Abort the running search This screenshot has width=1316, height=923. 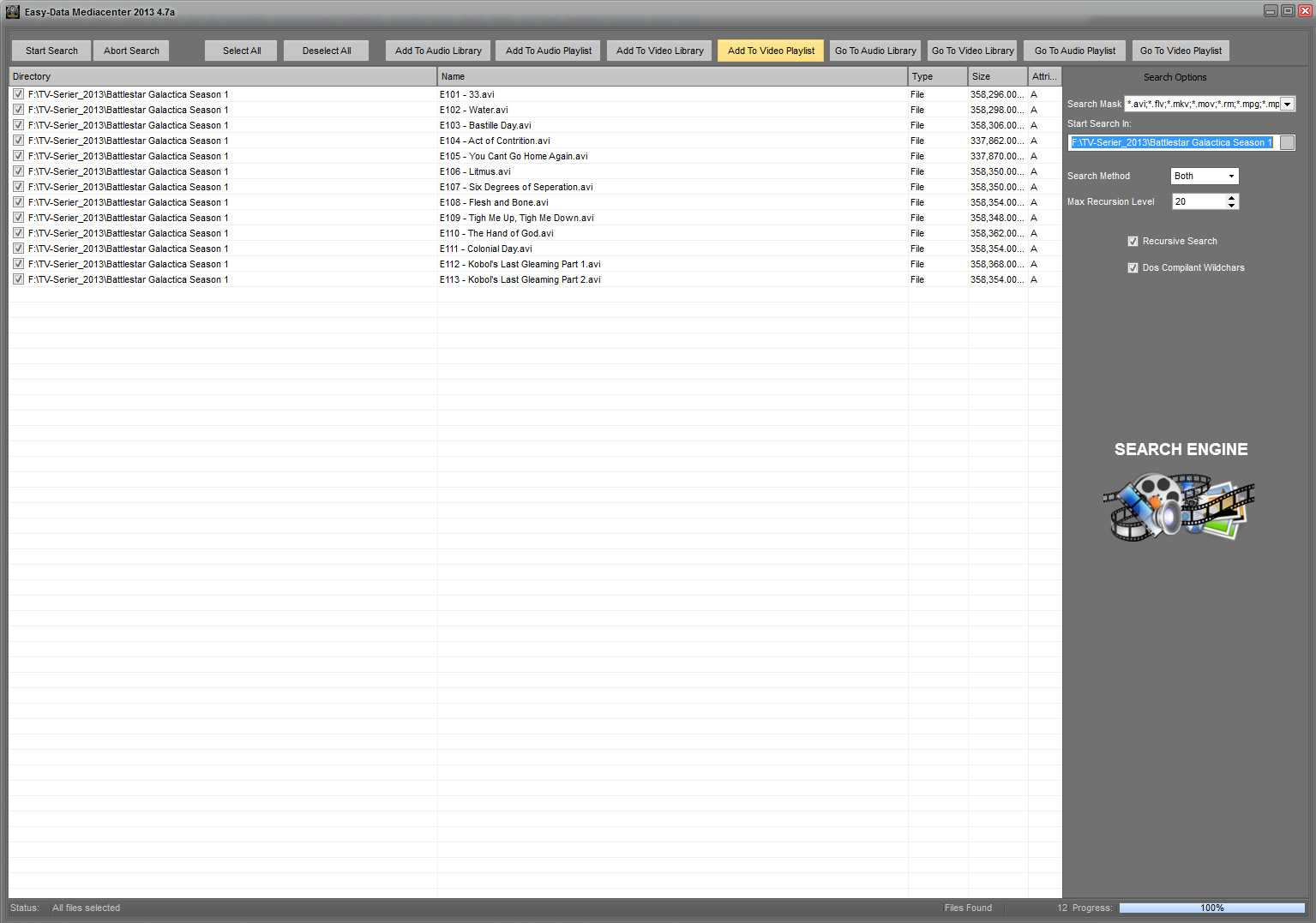coord(131,51)
